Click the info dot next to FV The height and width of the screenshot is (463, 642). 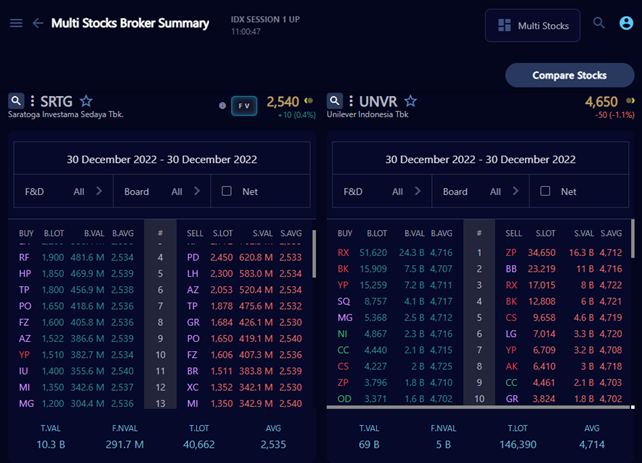point(222,106)
